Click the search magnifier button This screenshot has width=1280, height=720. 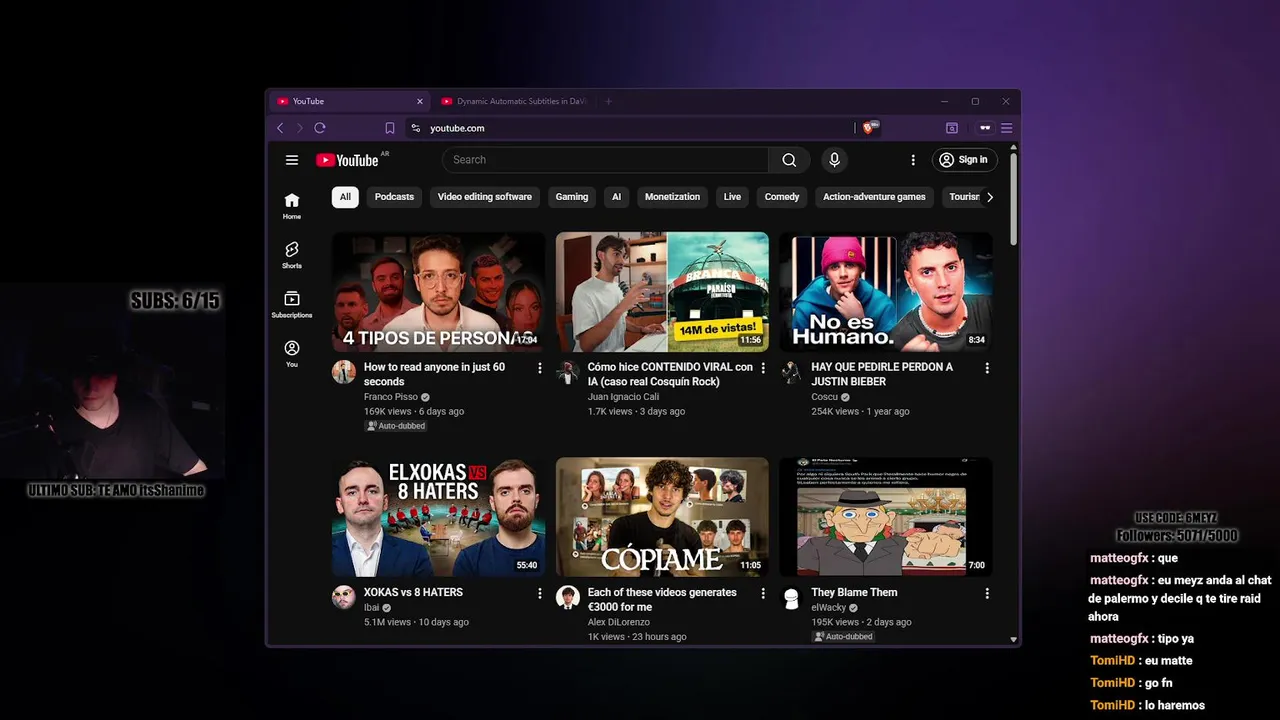789,160
